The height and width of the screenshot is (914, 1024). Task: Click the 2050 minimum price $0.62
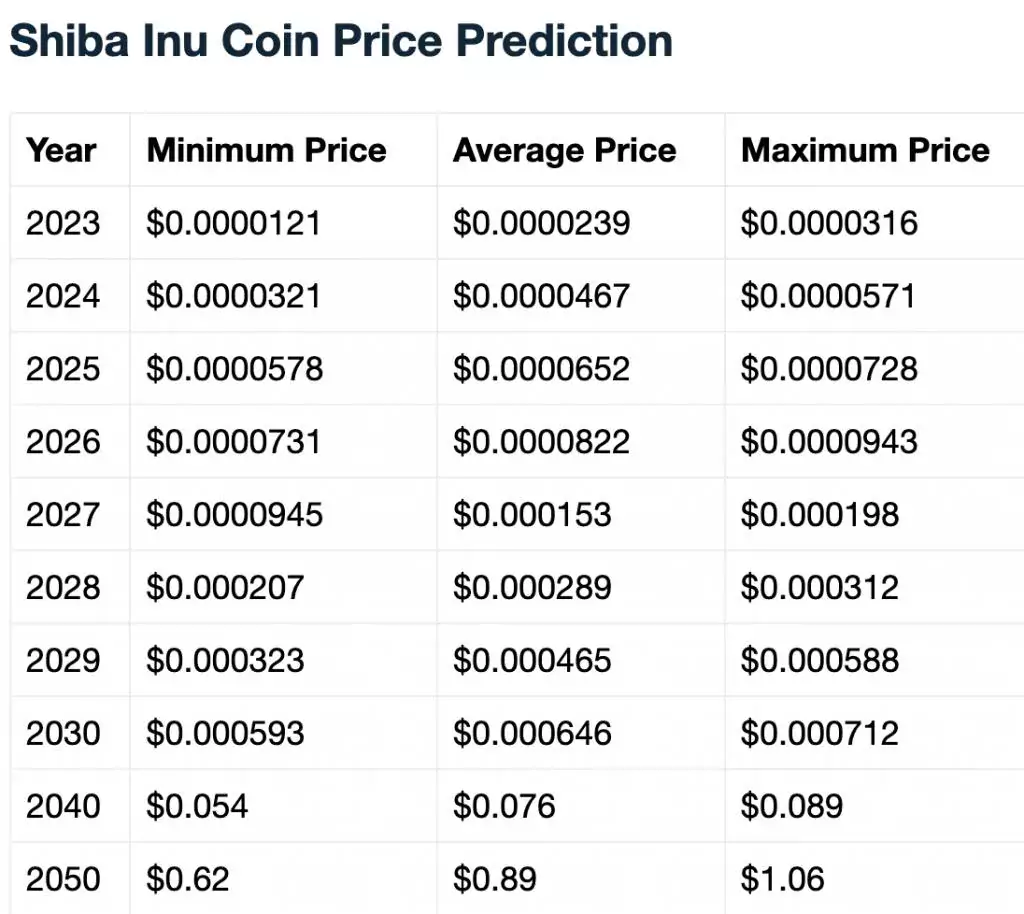(188, 879)
